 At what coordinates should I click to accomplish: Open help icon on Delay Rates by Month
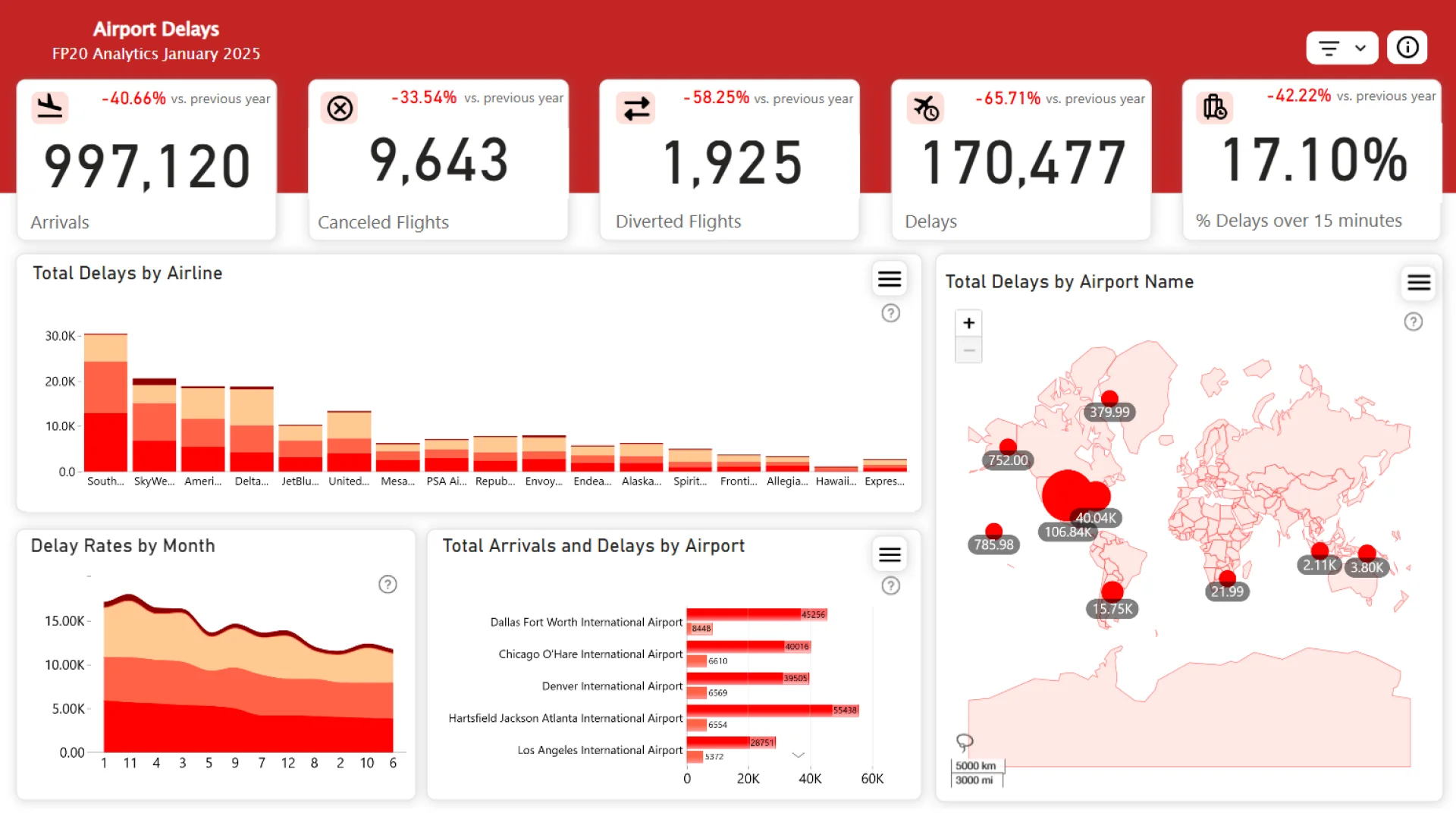click(x=388, y=585)
